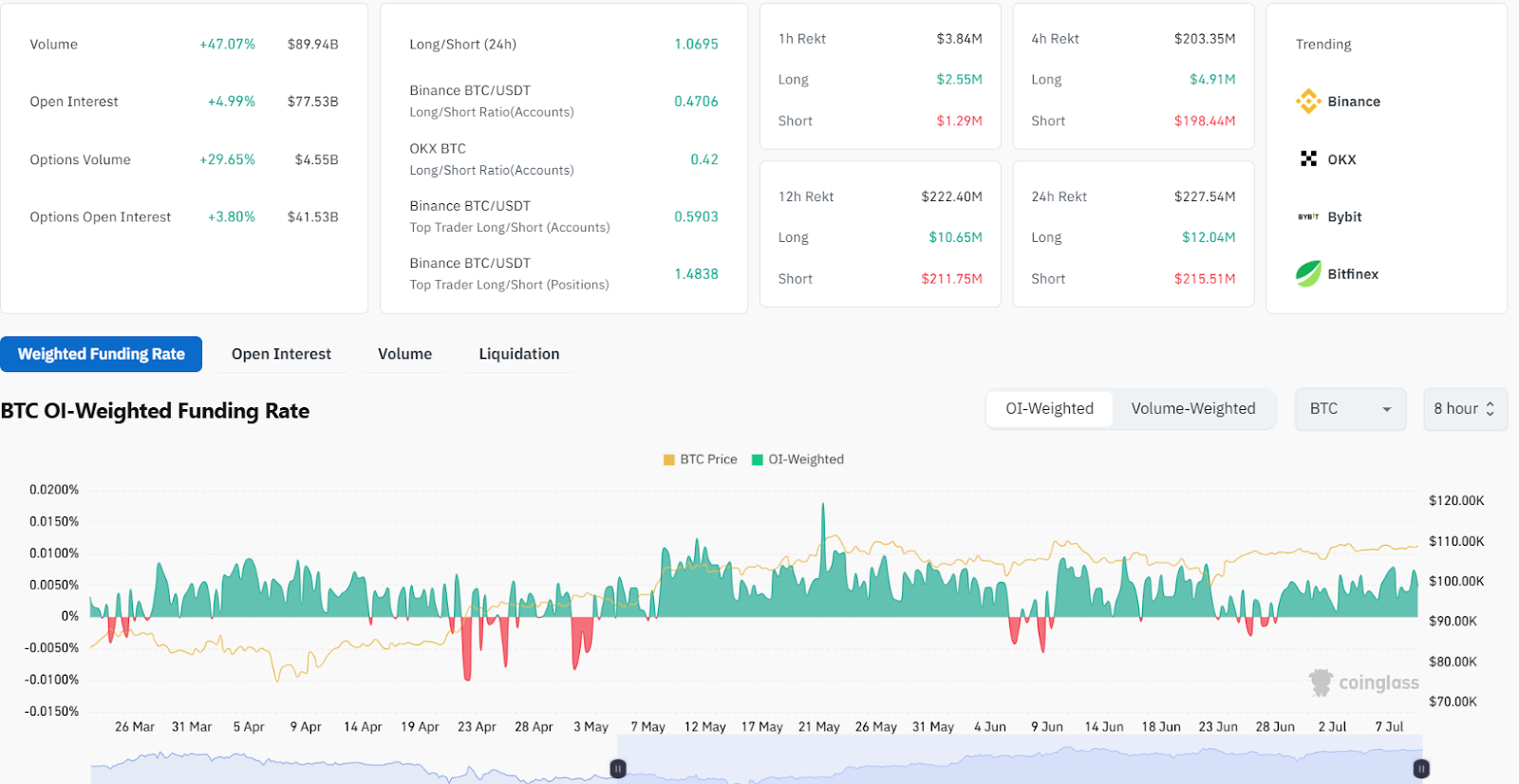
Task: Click the Trending panel heading
Action: coord(1322,45)
